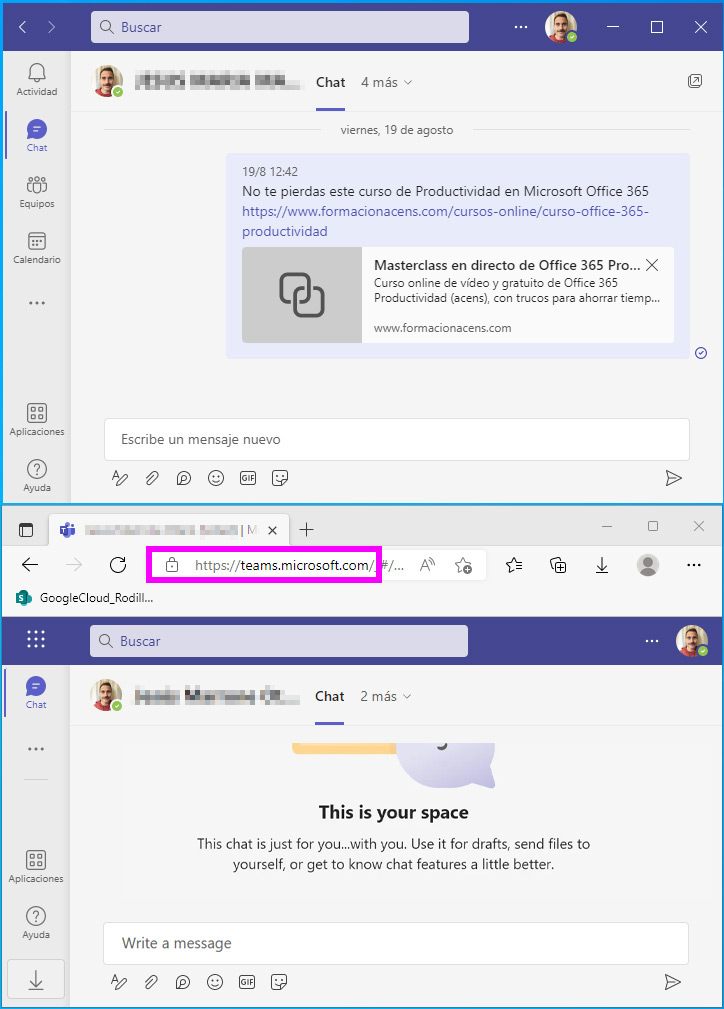
Task: Open format options in desktop Teams compose bar
Action: tap(120, 478)
